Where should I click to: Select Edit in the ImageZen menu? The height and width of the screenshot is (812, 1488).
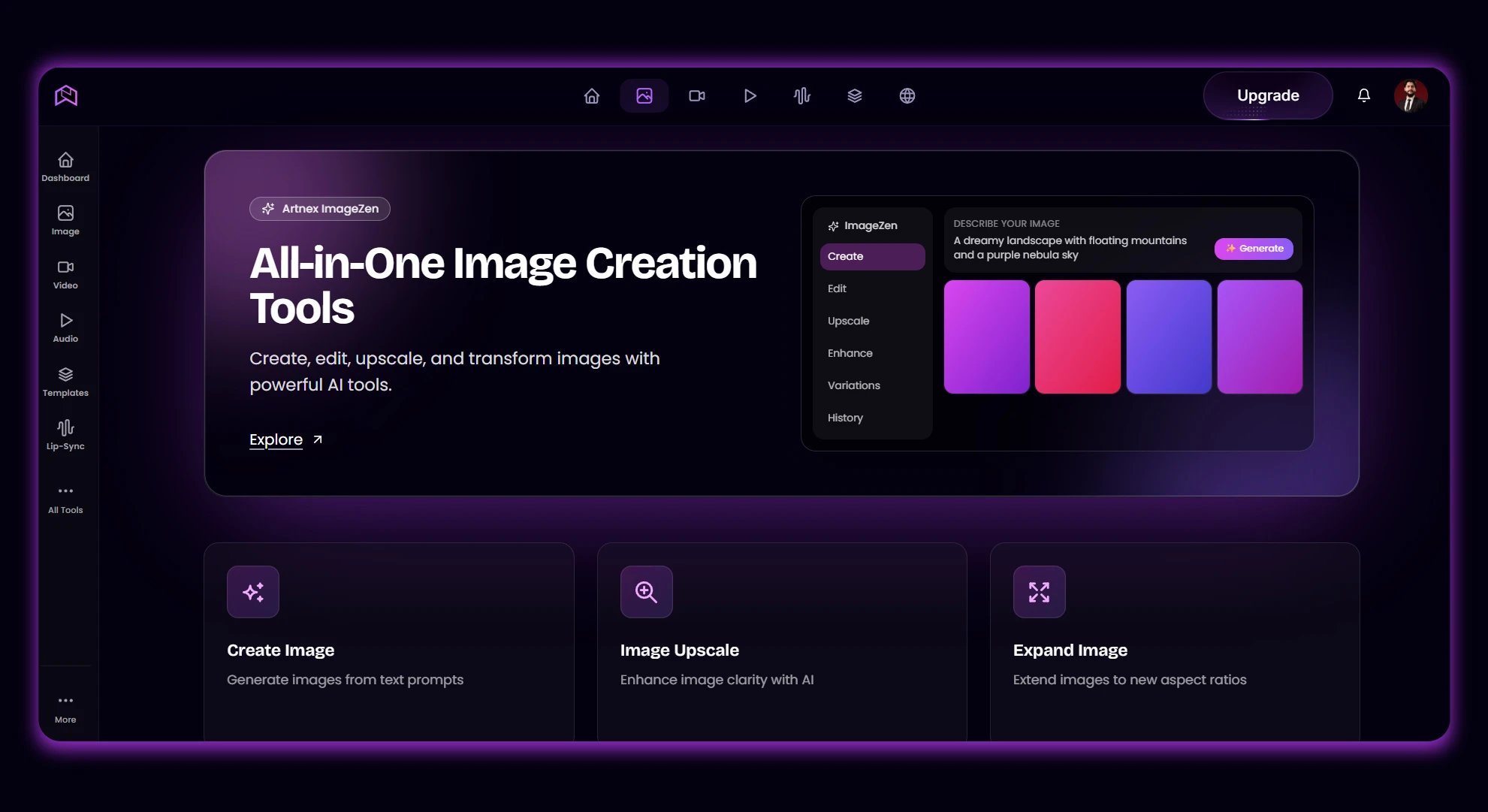[x=872, y=288]
